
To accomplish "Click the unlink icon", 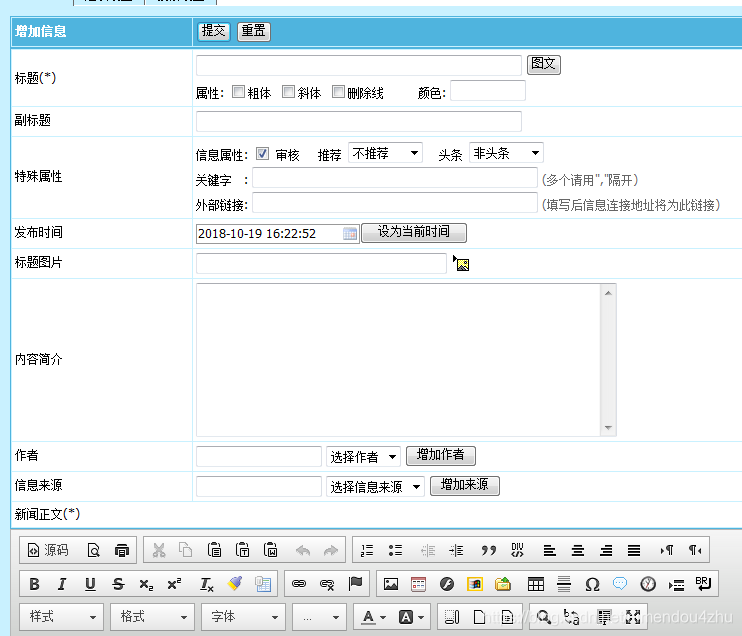I will (x=327, y=584).
